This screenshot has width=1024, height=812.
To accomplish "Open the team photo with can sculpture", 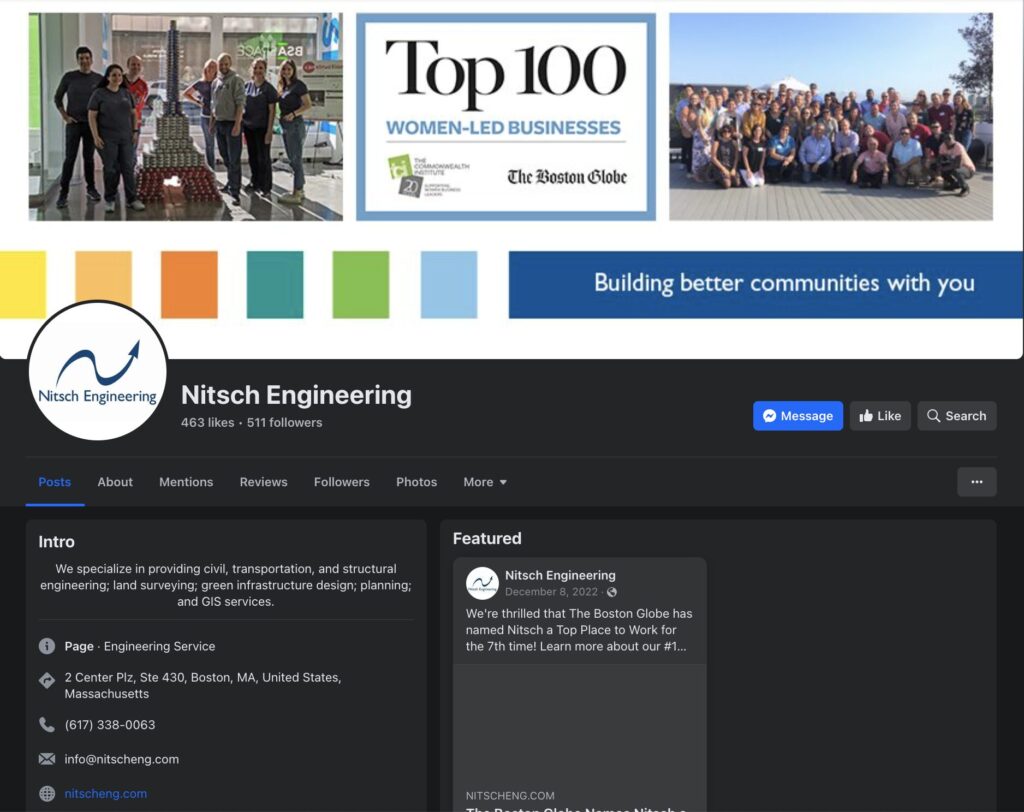I will pyautogui.click(x=185, y=116).
